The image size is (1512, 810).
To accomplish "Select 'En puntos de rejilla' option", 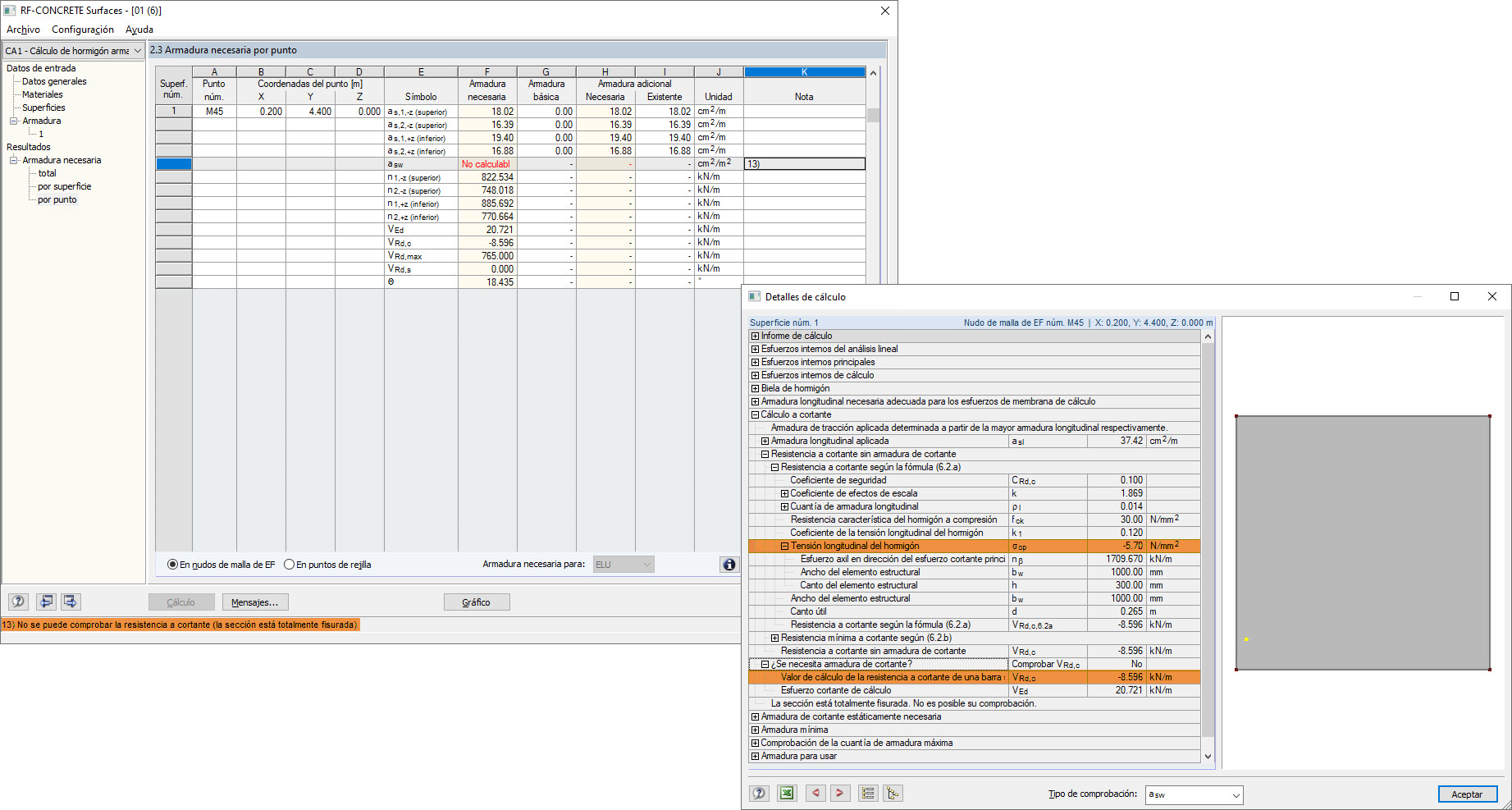I will pos(327,565).
